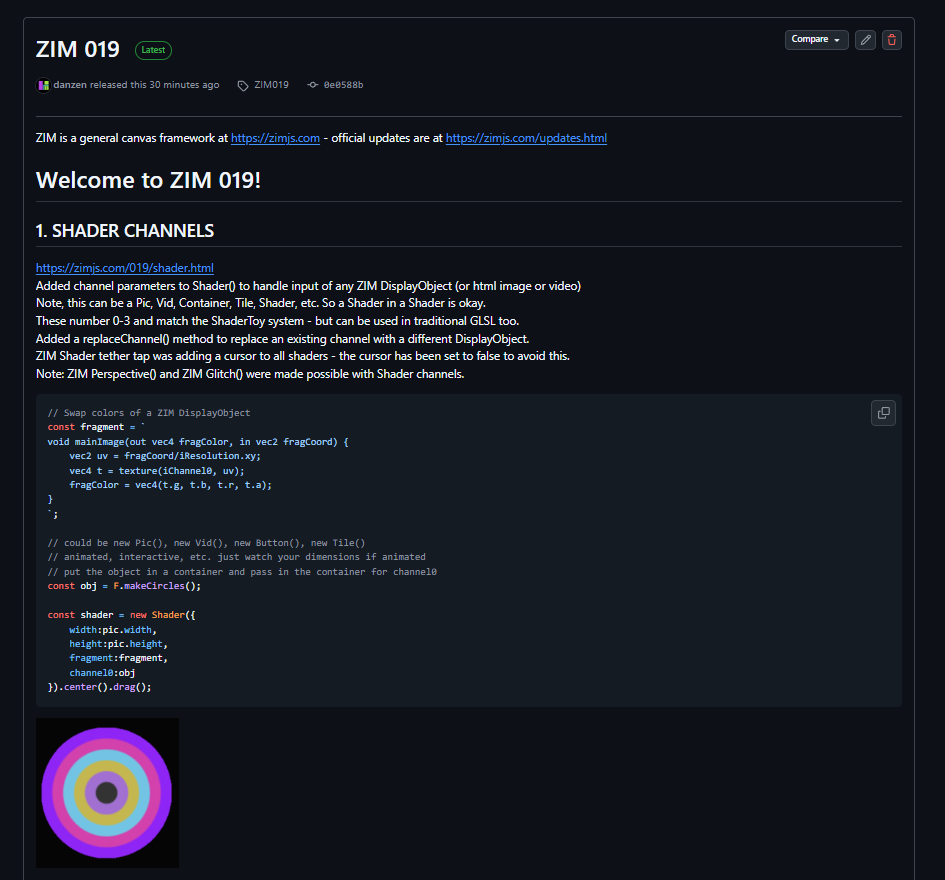Copy the code snippet with the copy icon
The image size is (945, 880).
pyautogui.click(x=883, y=413)
